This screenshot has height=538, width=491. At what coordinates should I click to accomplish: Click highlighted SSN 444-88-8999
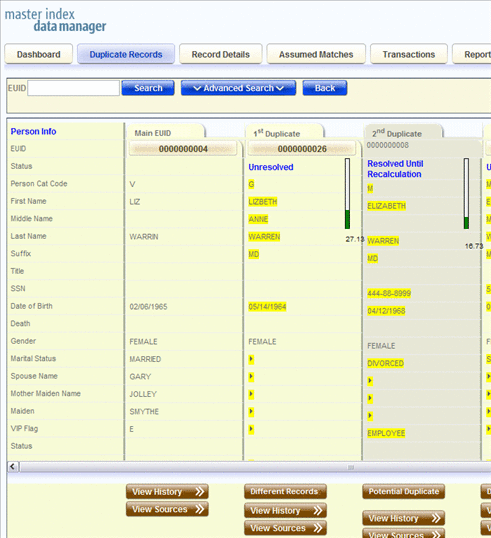click(389, 293)
